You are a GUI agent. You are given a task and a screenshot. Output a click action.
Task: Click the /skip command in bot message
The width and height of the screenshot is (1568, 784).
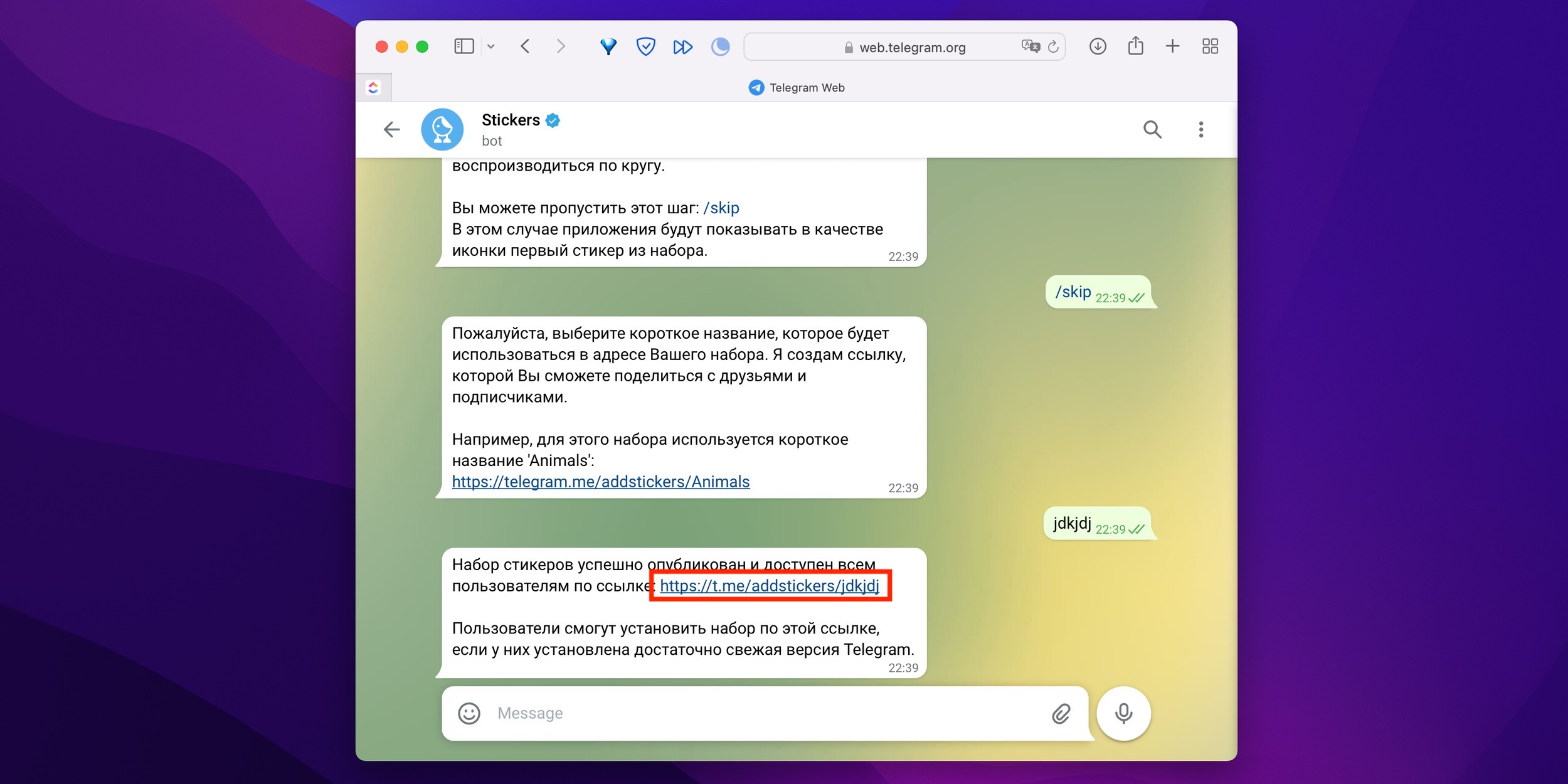(721, 208)
